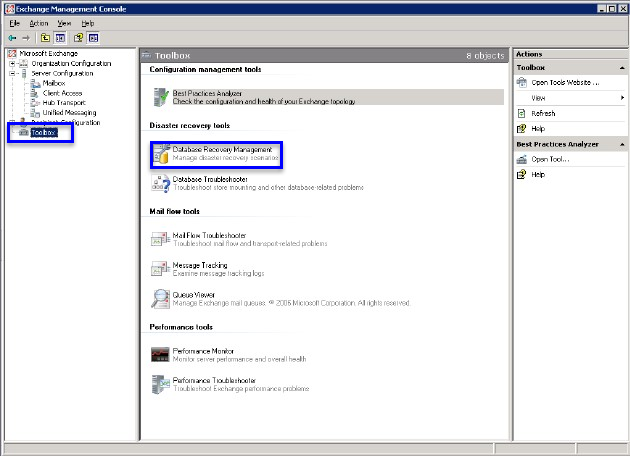Image resolution: width=630 pixels, height=456 pixels.
Task: Open the Action menu
Action: (x=39, y=23)
